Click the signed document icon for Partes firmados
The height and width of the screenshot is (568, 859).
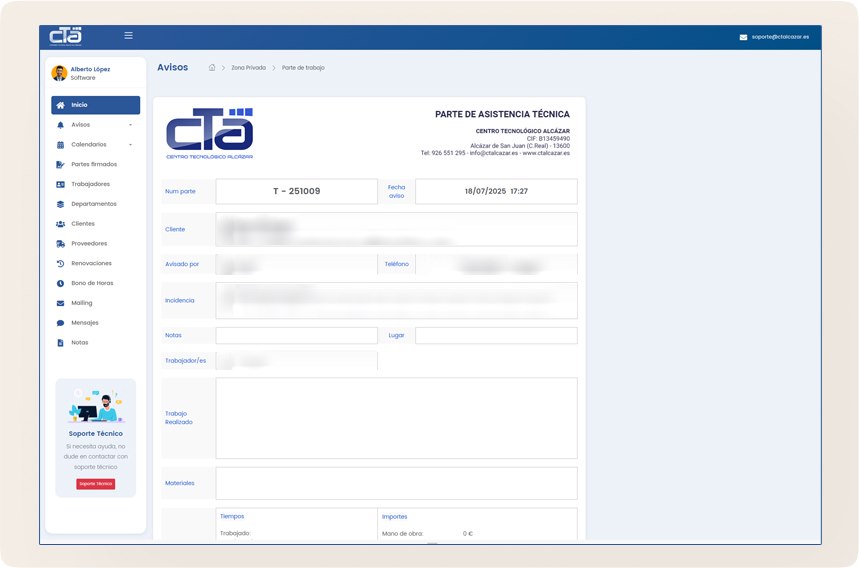61,164
